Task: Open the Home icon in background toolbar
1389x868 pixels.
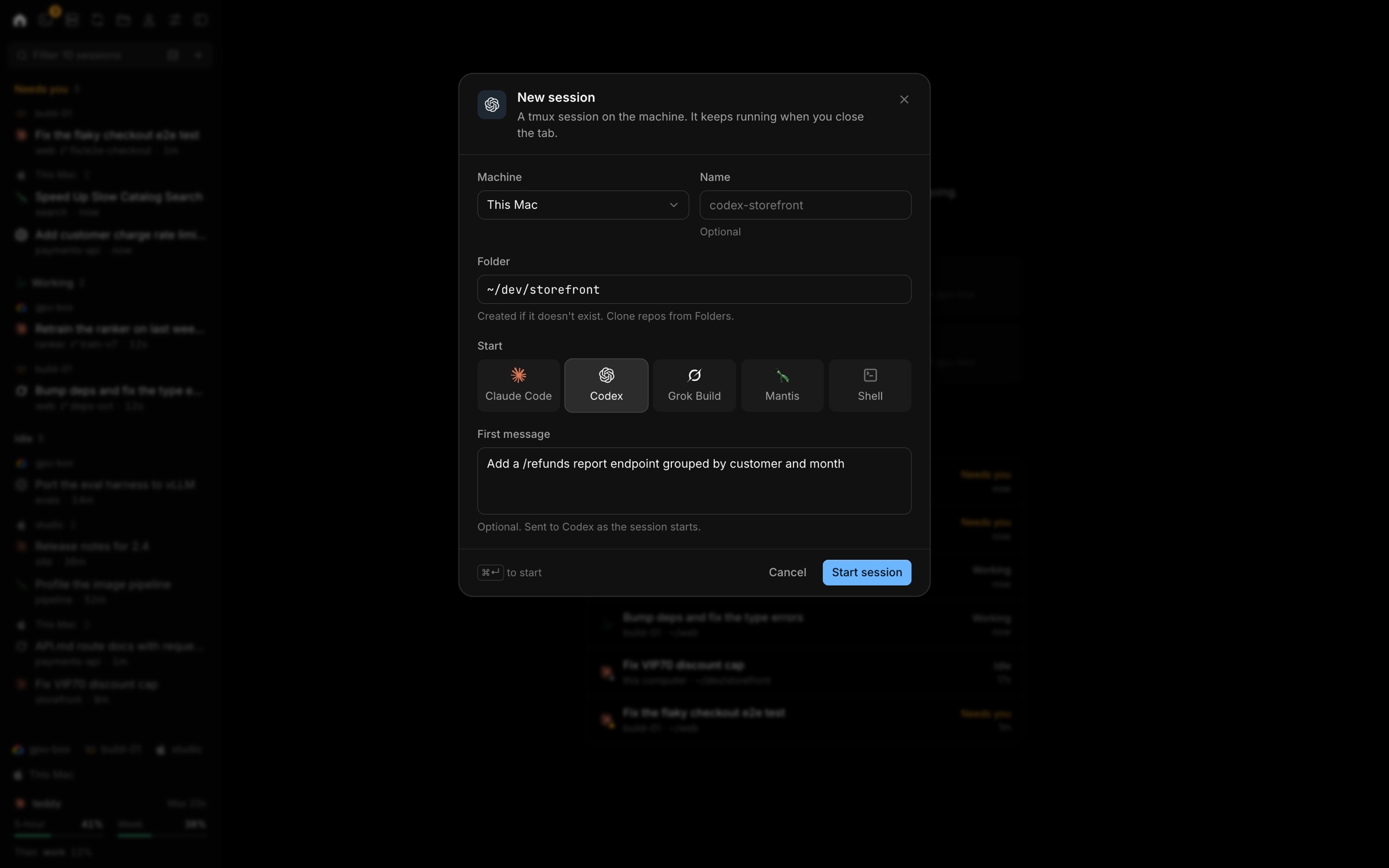Action: tap(20, 20)
